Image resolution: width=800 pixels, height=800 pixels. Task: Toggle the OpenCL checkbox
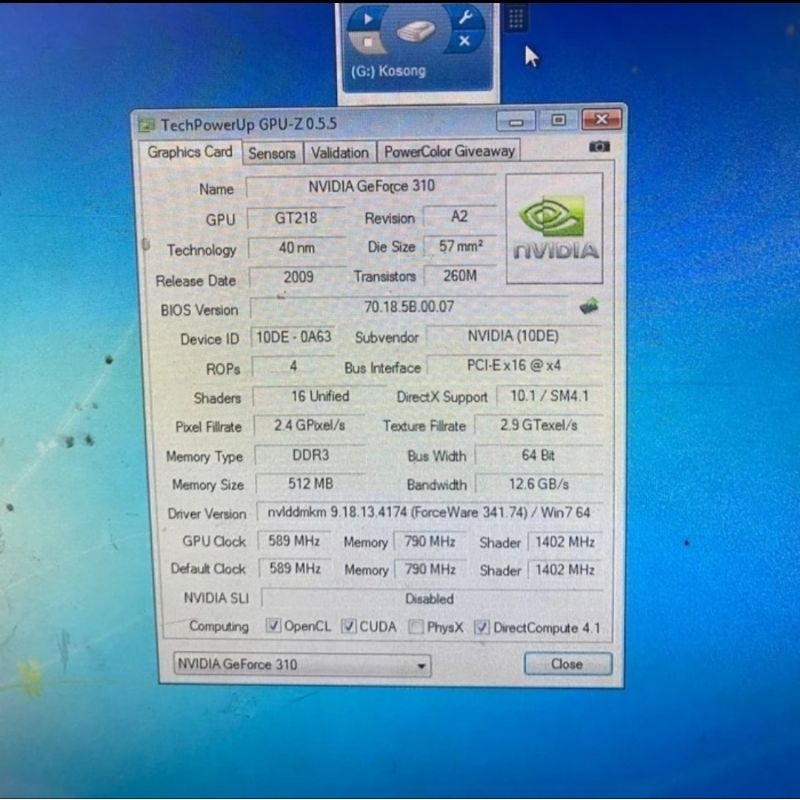[273, 626]
